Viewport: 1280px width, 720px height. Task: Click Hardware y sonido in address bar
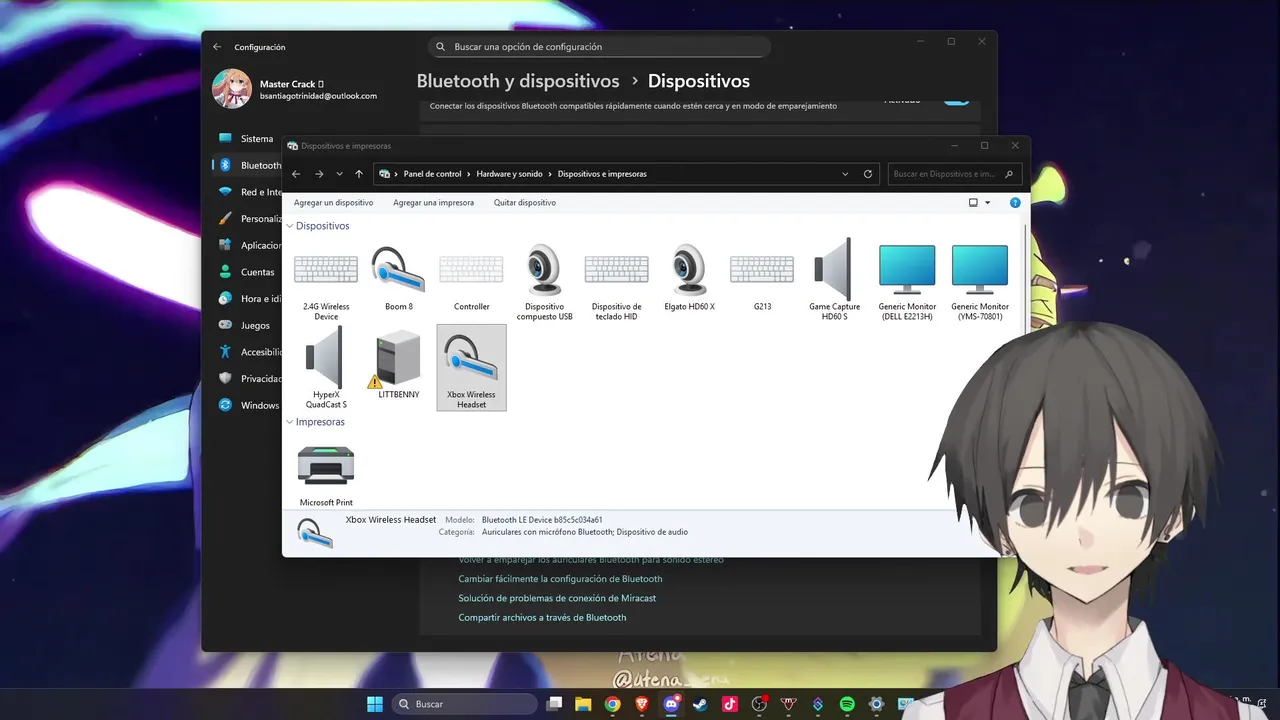(509, 174)
